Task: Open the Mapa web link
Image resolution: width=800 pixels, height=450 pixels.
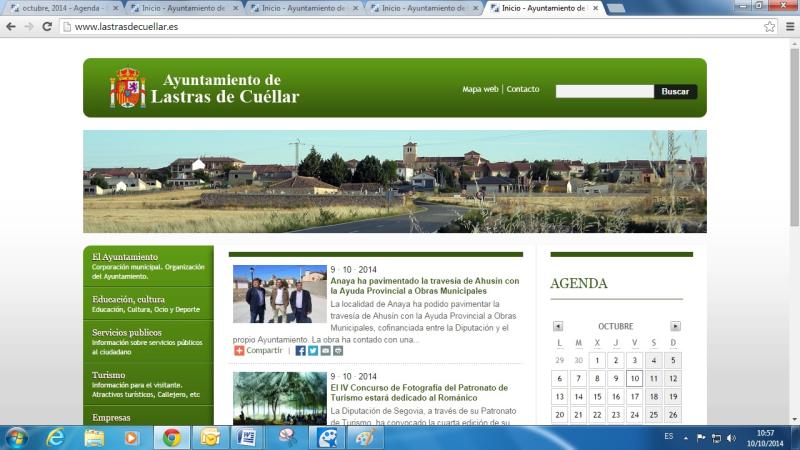Action: (480, 89)
